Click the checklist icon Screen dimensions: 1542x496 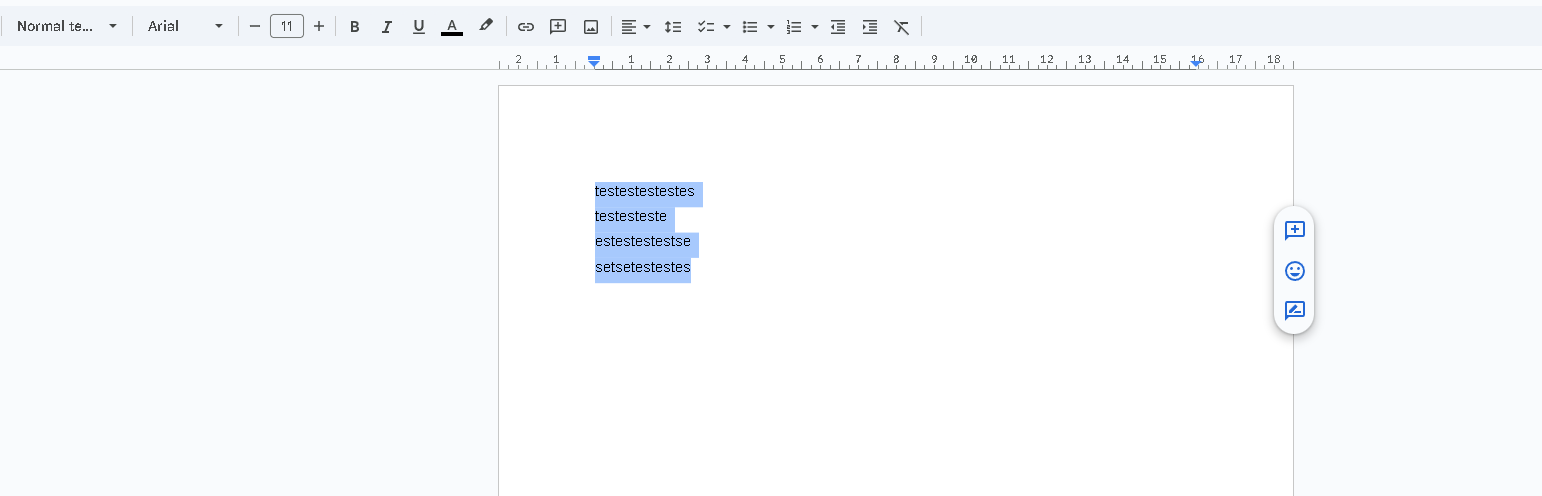point(705,27)
